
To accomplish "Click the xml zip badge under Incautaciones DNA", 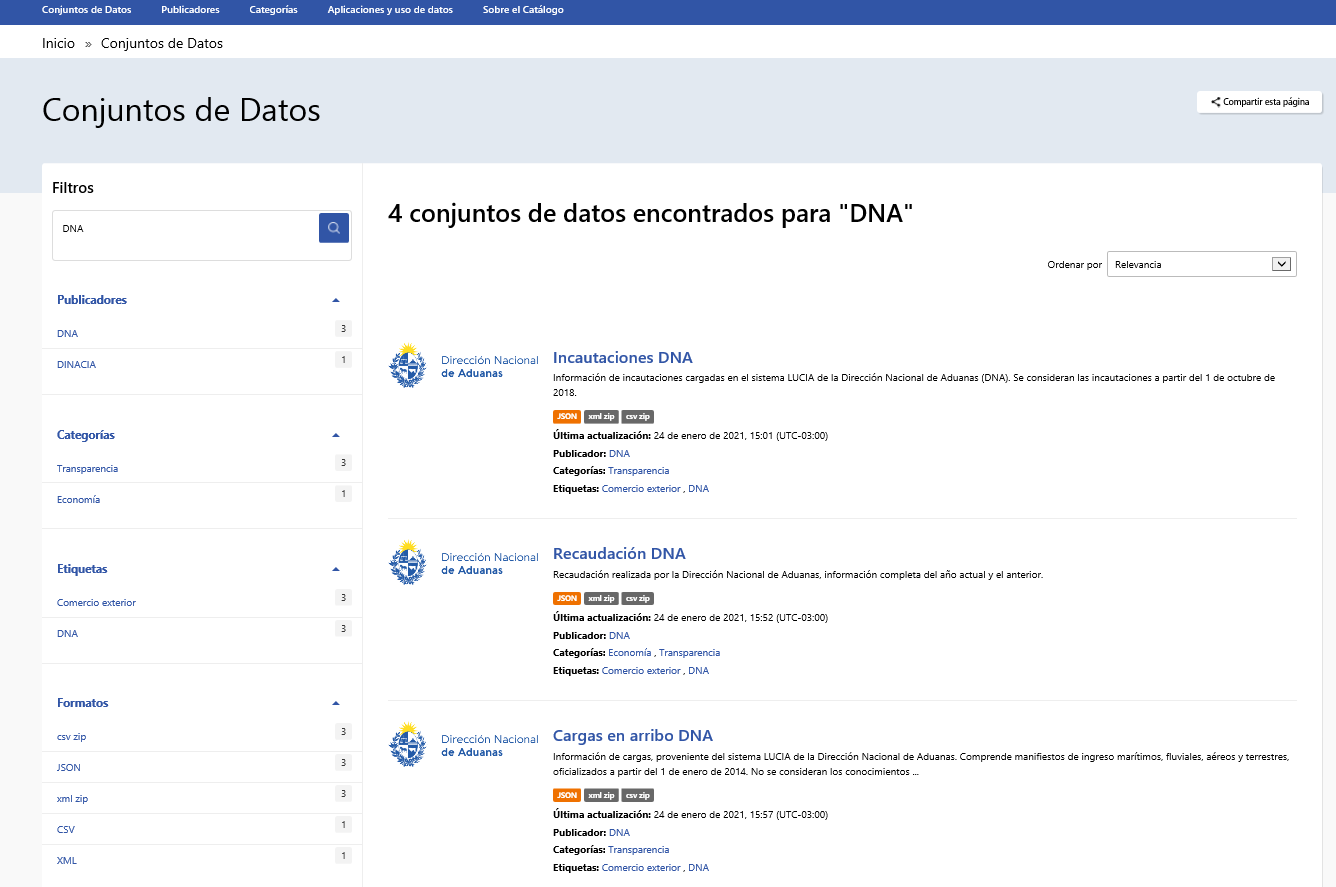I will [x=601, y=417].
